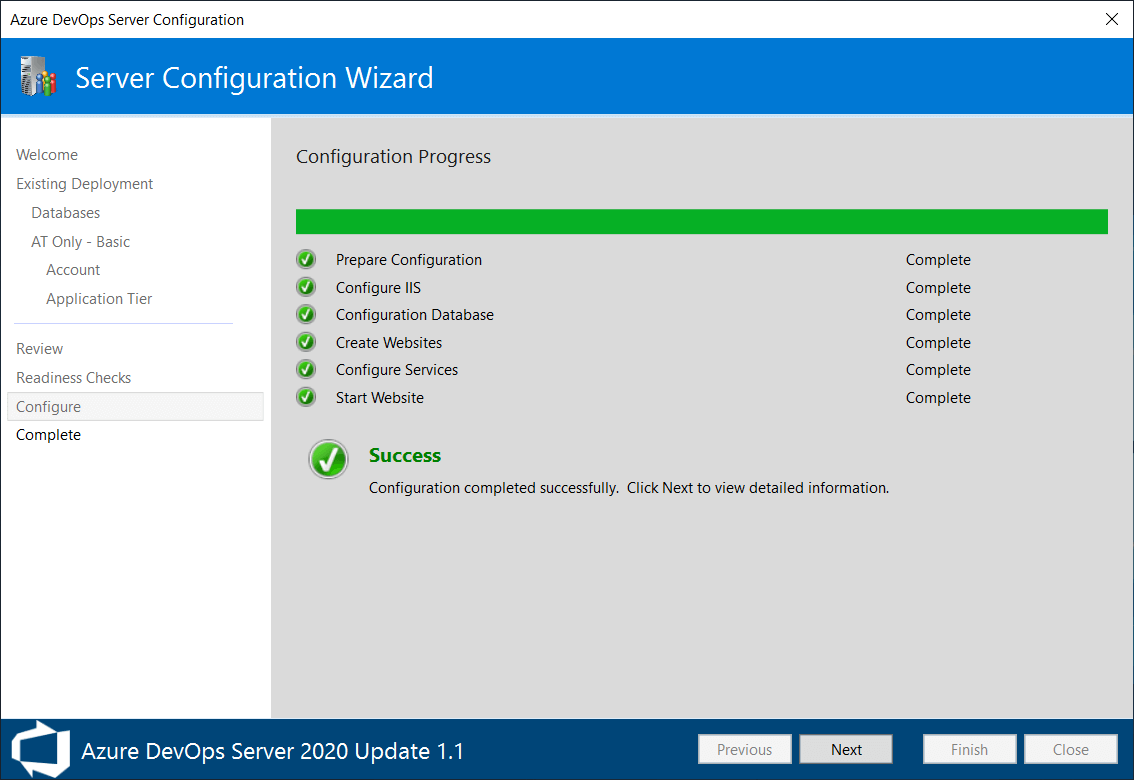
Task: Click the checkmark next to Configuration Database
Action: tap(306, 315)
